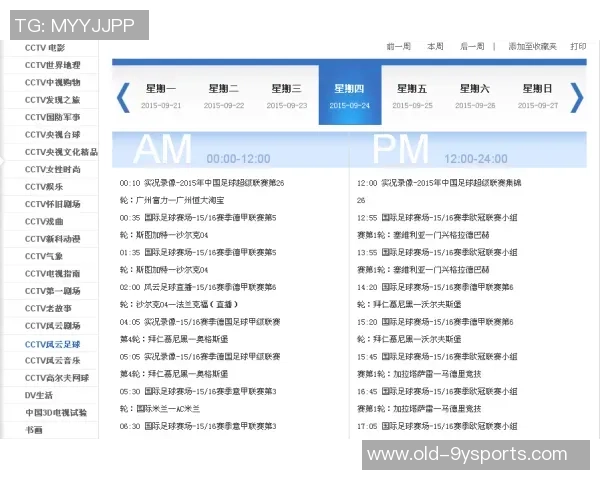Select the highlighted 星期四 2015-09-24 tab
Screen dimensions: 600x480
(349, 95)
